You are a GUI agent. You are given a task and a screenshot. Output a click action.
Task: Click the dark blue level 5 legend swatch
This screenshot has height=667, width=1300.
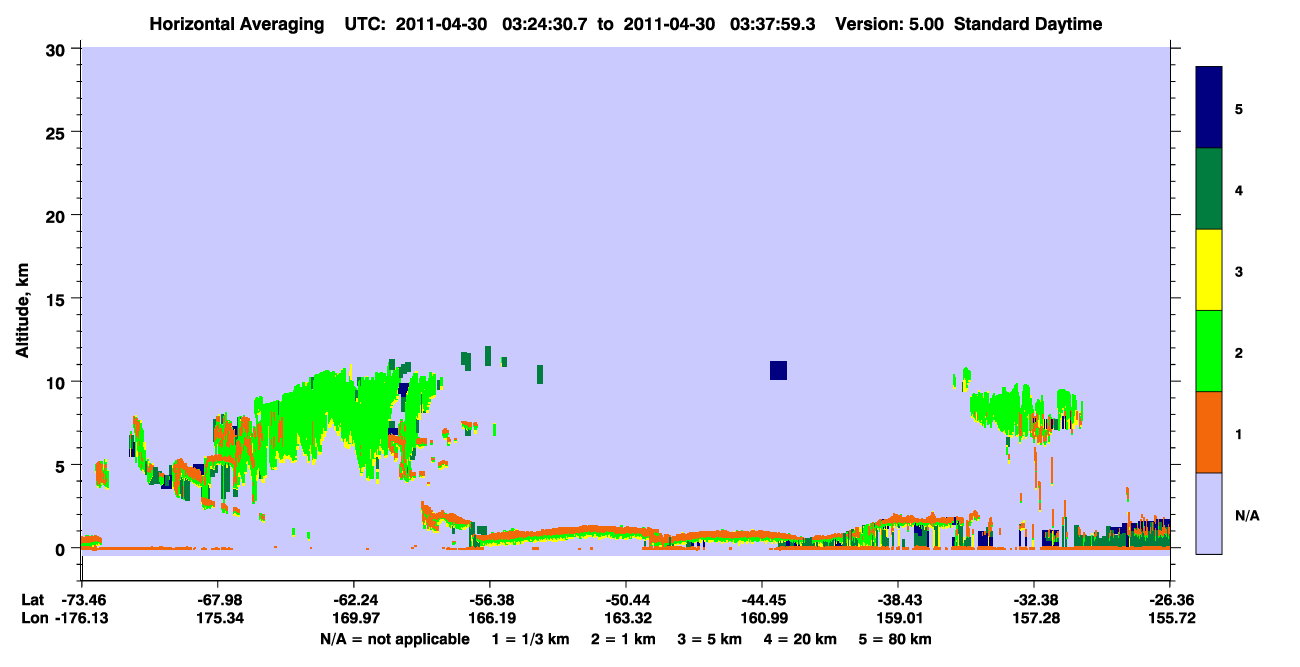point(1209,108)
